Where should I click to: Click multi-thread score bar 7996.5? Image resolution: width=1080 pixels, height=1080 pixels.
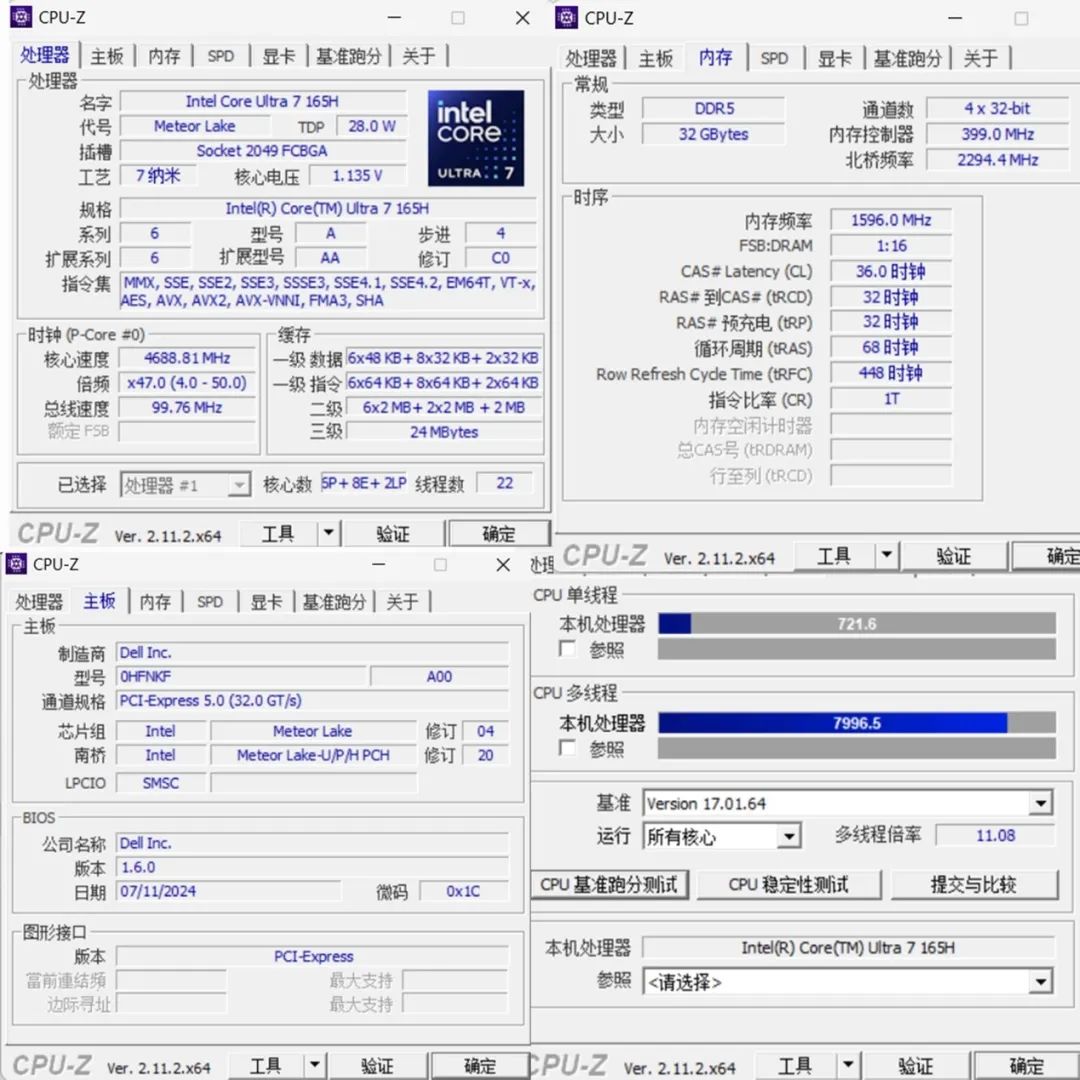pos(856,723)
